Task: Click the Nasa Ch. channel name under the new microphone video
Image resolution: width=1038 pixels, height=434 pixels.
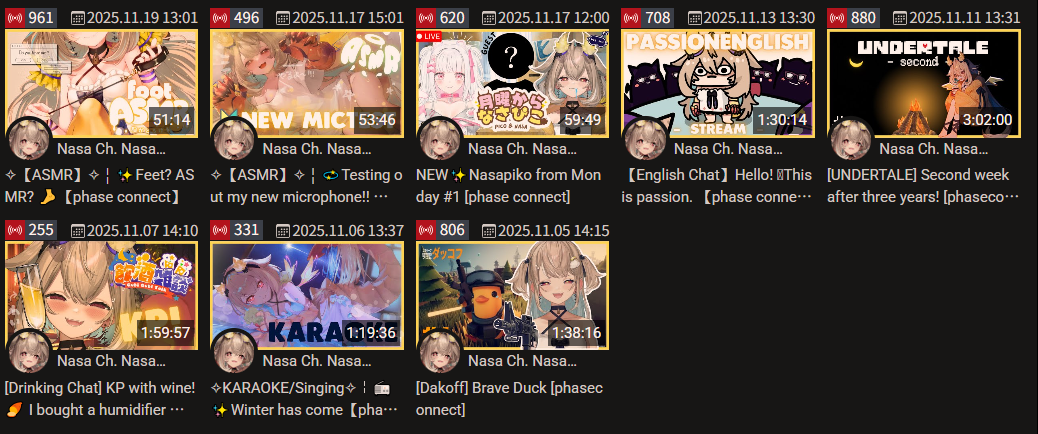Action: (317, 148)
